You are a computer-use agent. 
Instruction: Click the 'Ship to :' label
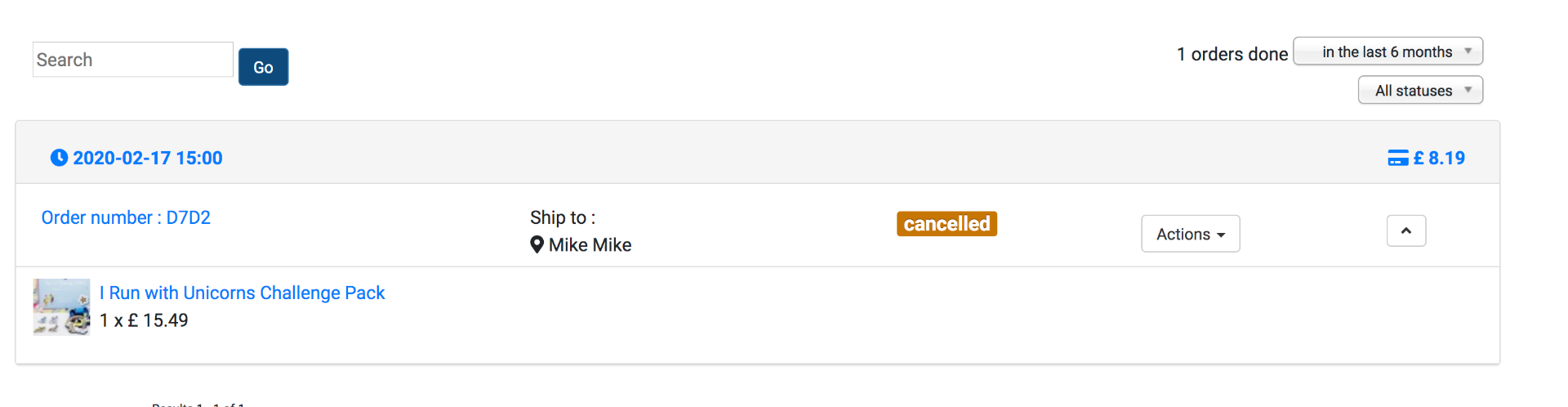pos(563,217)
